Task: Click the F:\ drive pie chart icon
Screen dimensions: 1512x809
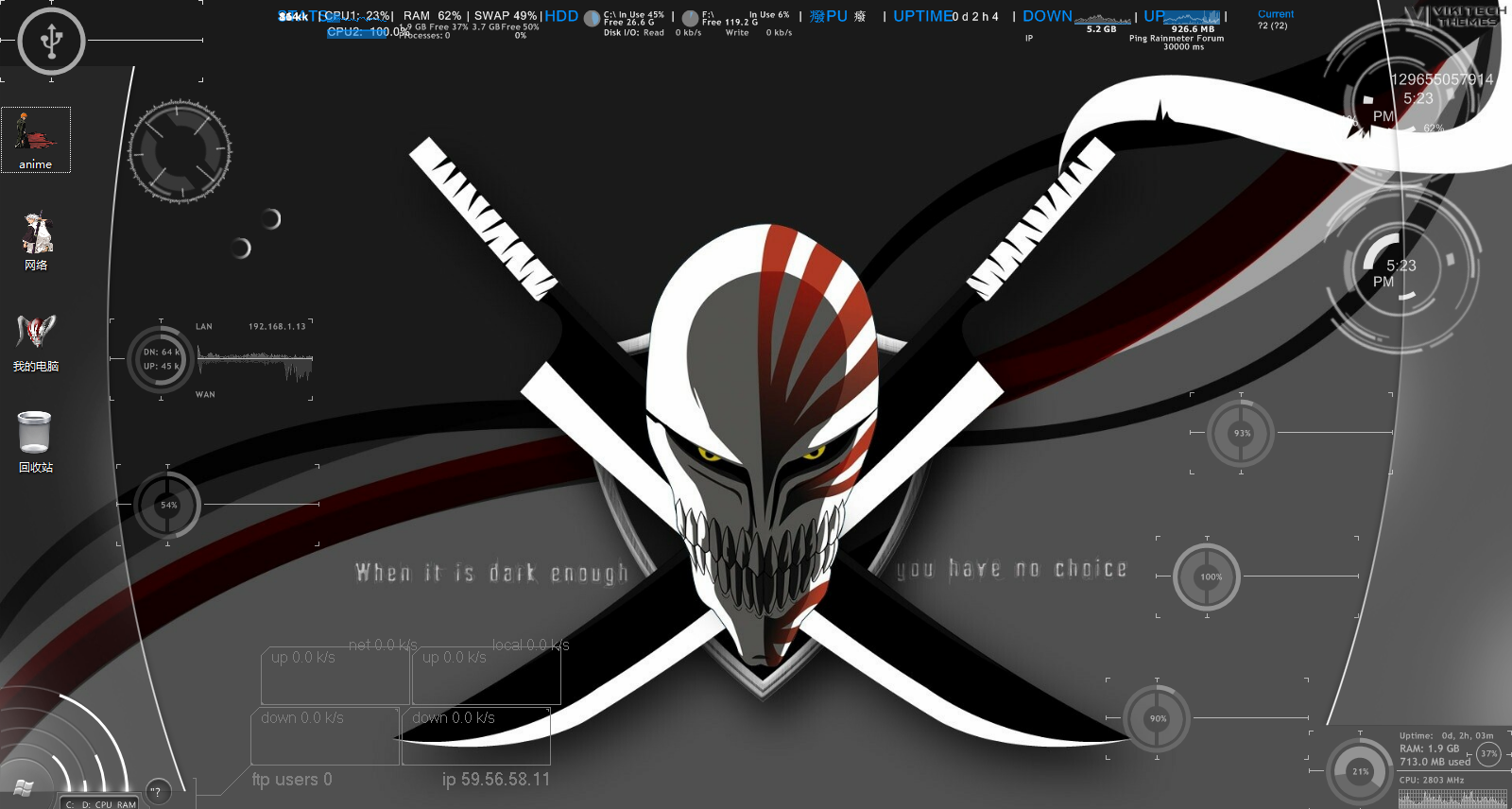Action: tap(691, 18)
